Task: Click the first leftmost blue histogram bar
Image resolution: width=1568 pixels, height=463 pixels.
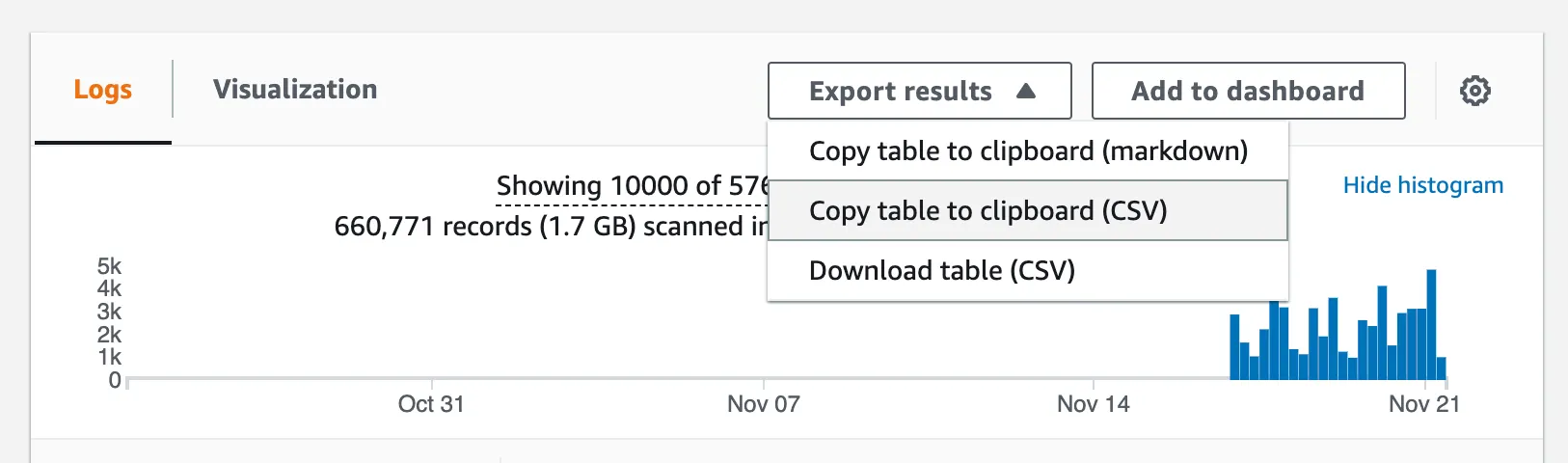Action: (1234, 347)
